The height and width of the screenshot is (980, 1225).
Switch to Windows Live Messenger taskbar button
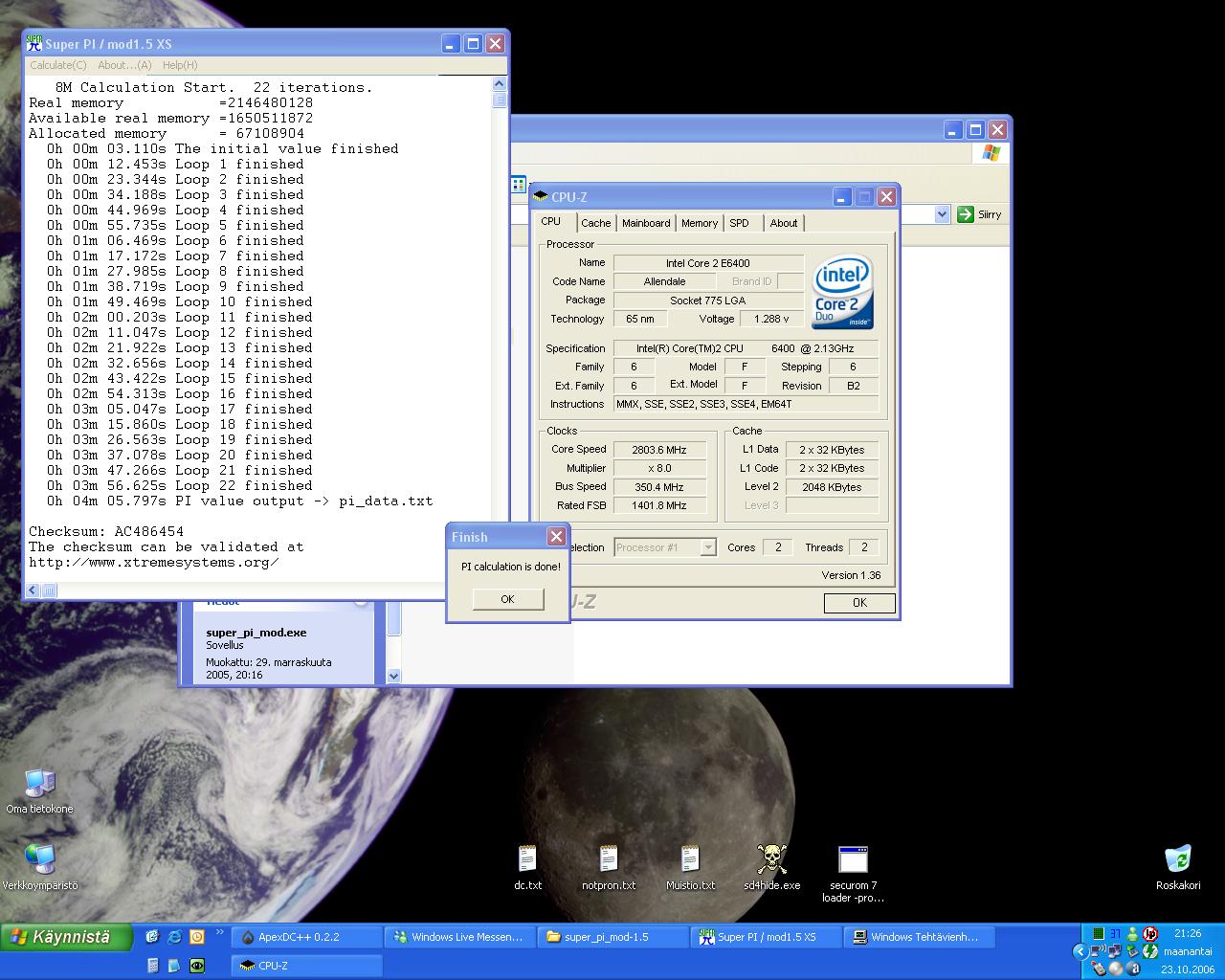click(x=459, y=937)
